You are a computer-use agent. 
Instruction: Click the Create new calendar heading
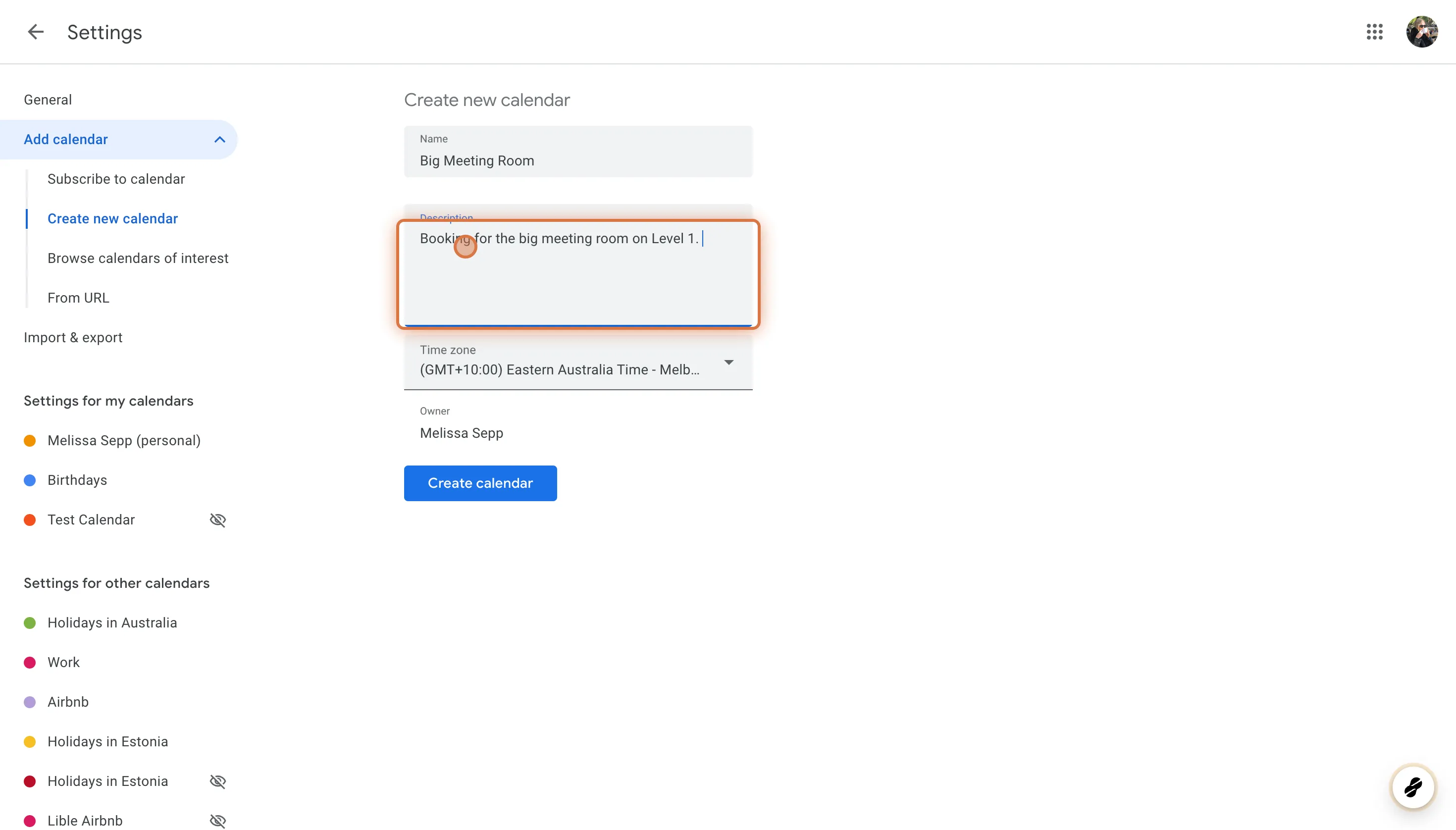pos(487,101)
